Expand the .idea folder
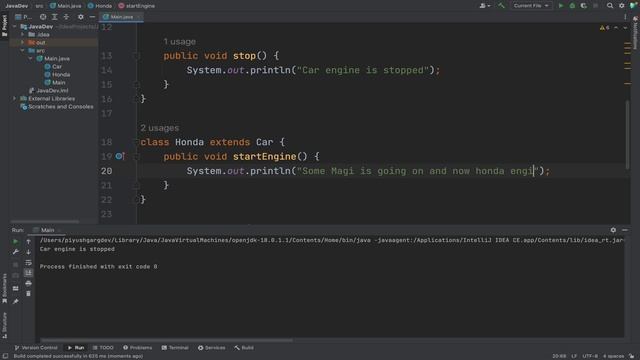 [x=22, y=35]
